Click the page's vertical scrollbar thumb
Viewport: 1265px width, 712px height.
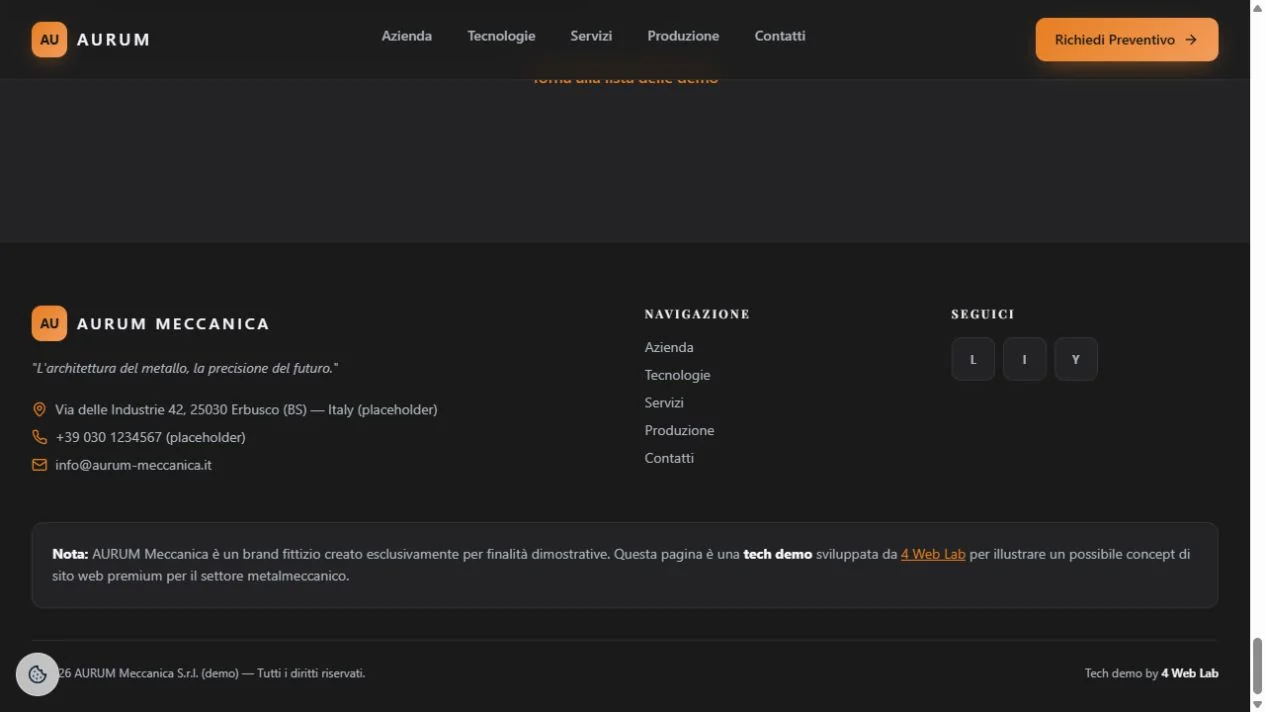[x=1257, y=664]
